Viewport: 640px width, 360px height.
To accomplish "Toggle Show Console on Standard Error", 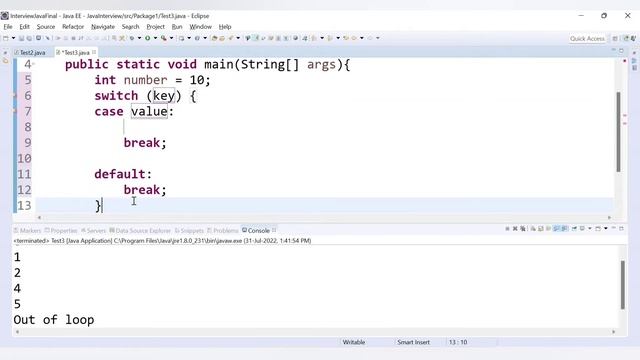I will (x=565, y=229).
